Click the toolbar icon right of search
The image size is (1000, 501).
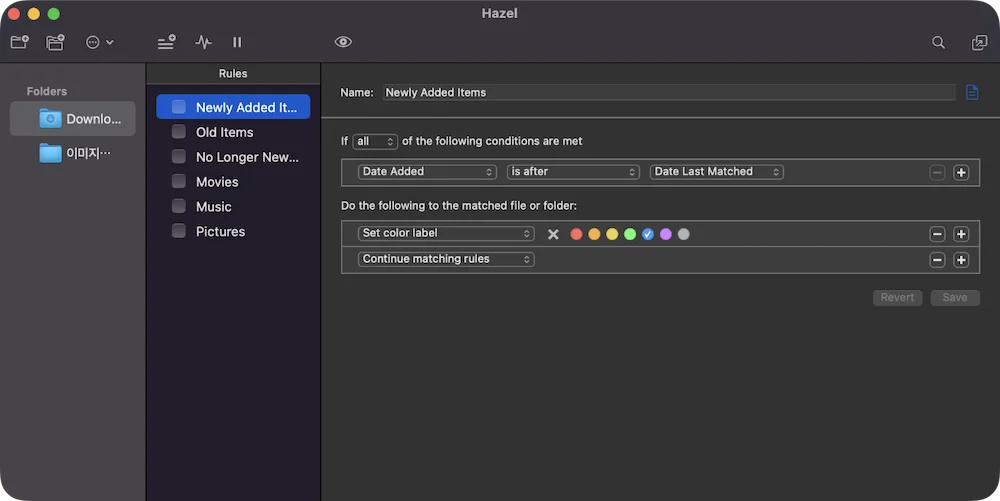tap(979, 42)
